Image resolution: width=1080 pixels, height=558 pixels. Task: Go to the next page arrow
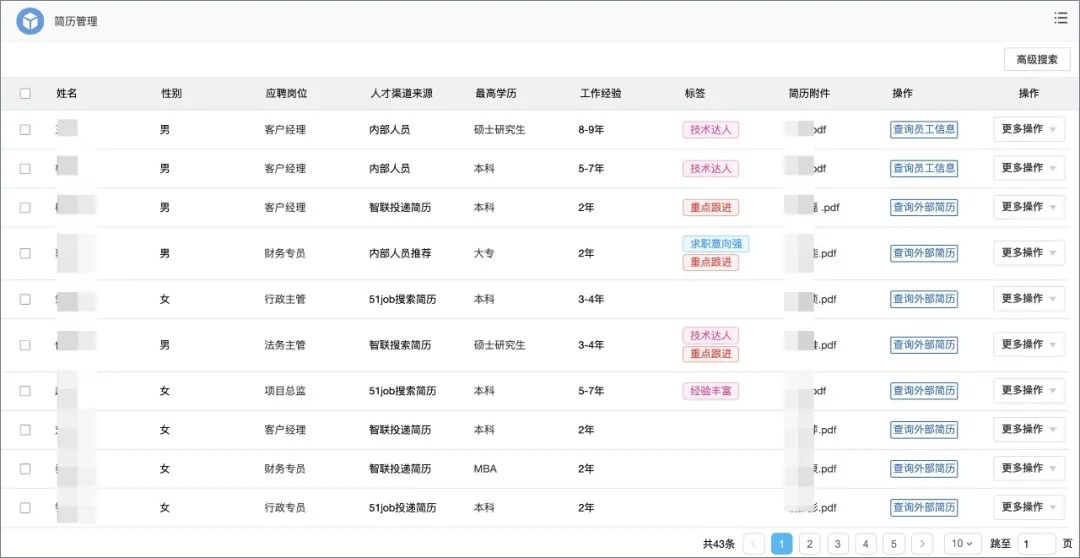point(922,544)
